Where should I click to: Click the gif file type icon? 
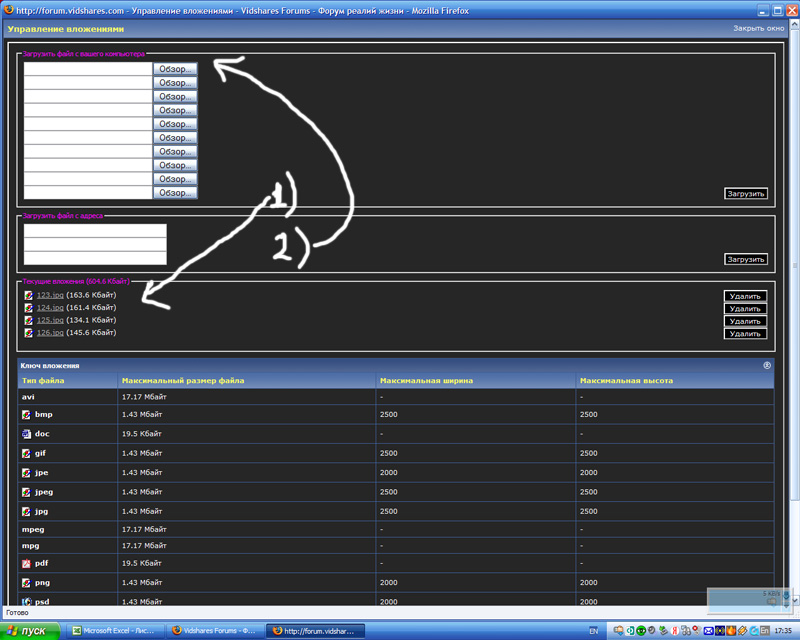(x=27, y=454)
